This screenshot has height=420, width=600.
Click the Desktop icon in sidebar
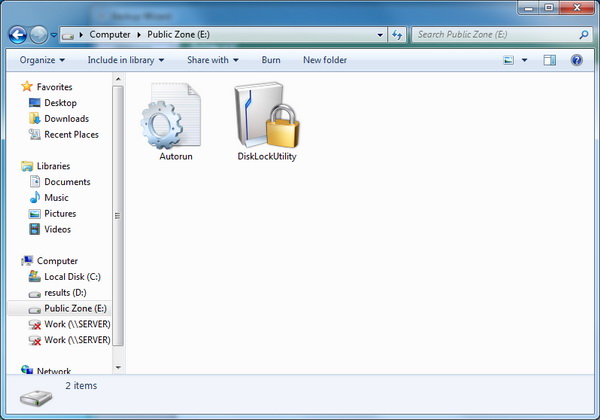pos(34,103)
